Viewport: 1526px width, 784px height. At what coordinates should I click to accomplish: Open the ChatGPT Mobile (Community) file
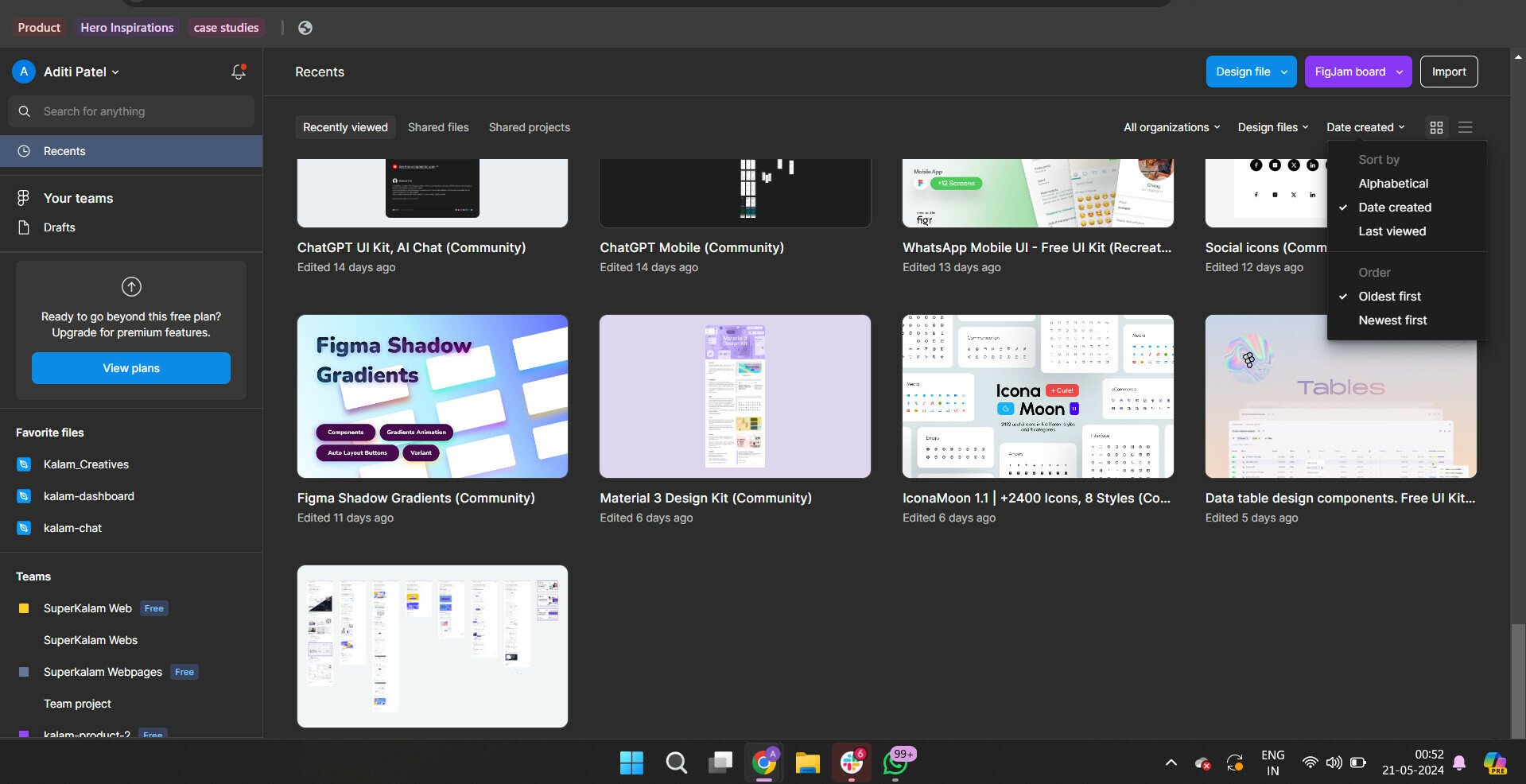coord(692,247)
